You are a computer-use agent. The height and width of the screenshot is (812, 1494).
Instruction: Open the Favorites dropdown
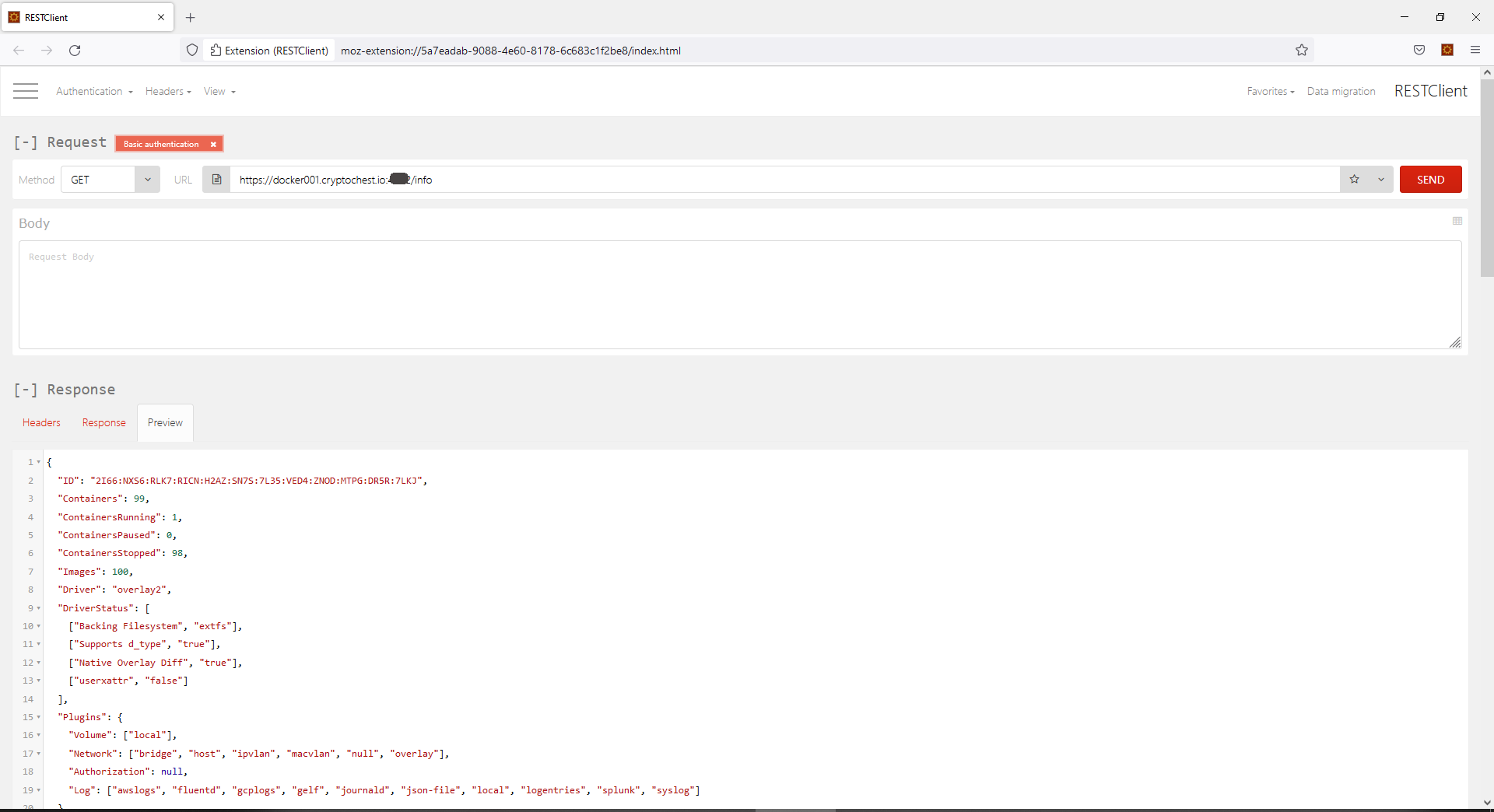pos(1271,92)
